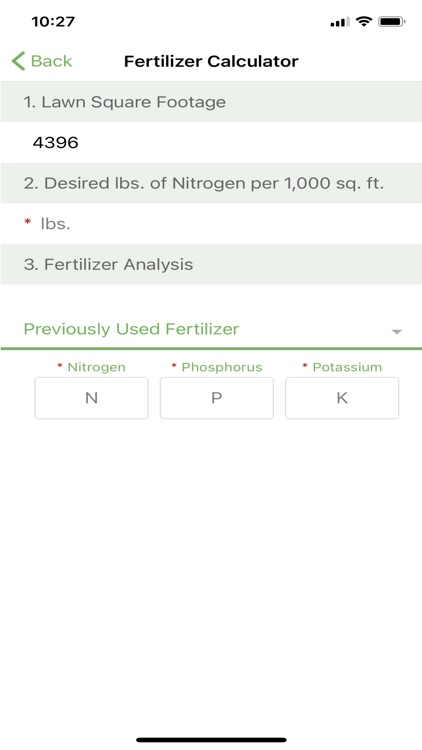Tap the cellular signal strength icon
Image resolution: width=422 pixels, height=750 pixels.
point(340,22)
